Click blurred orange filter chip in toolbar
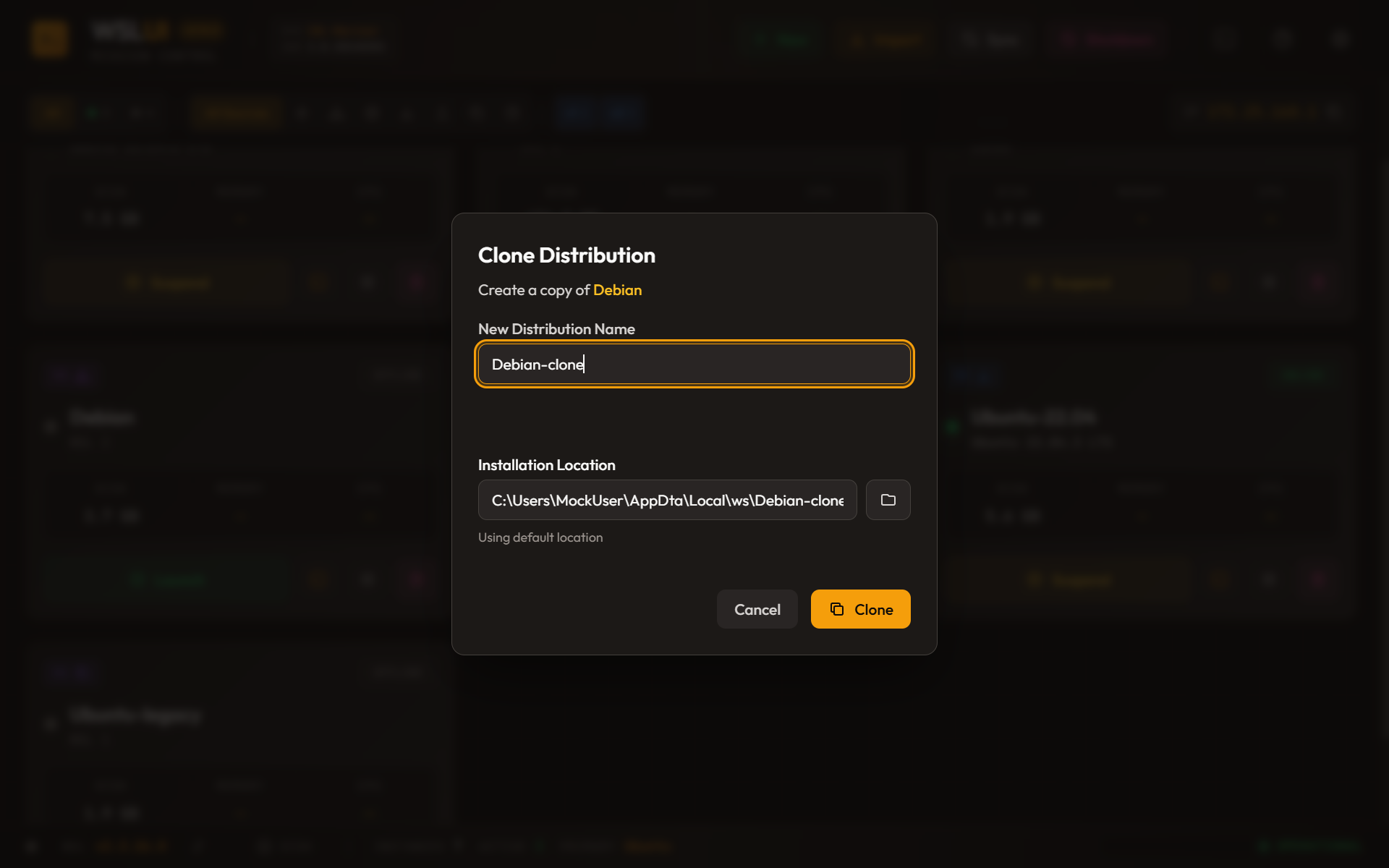Image resolution: width=1389 pixels, height=868 pixels. (237, 113)
